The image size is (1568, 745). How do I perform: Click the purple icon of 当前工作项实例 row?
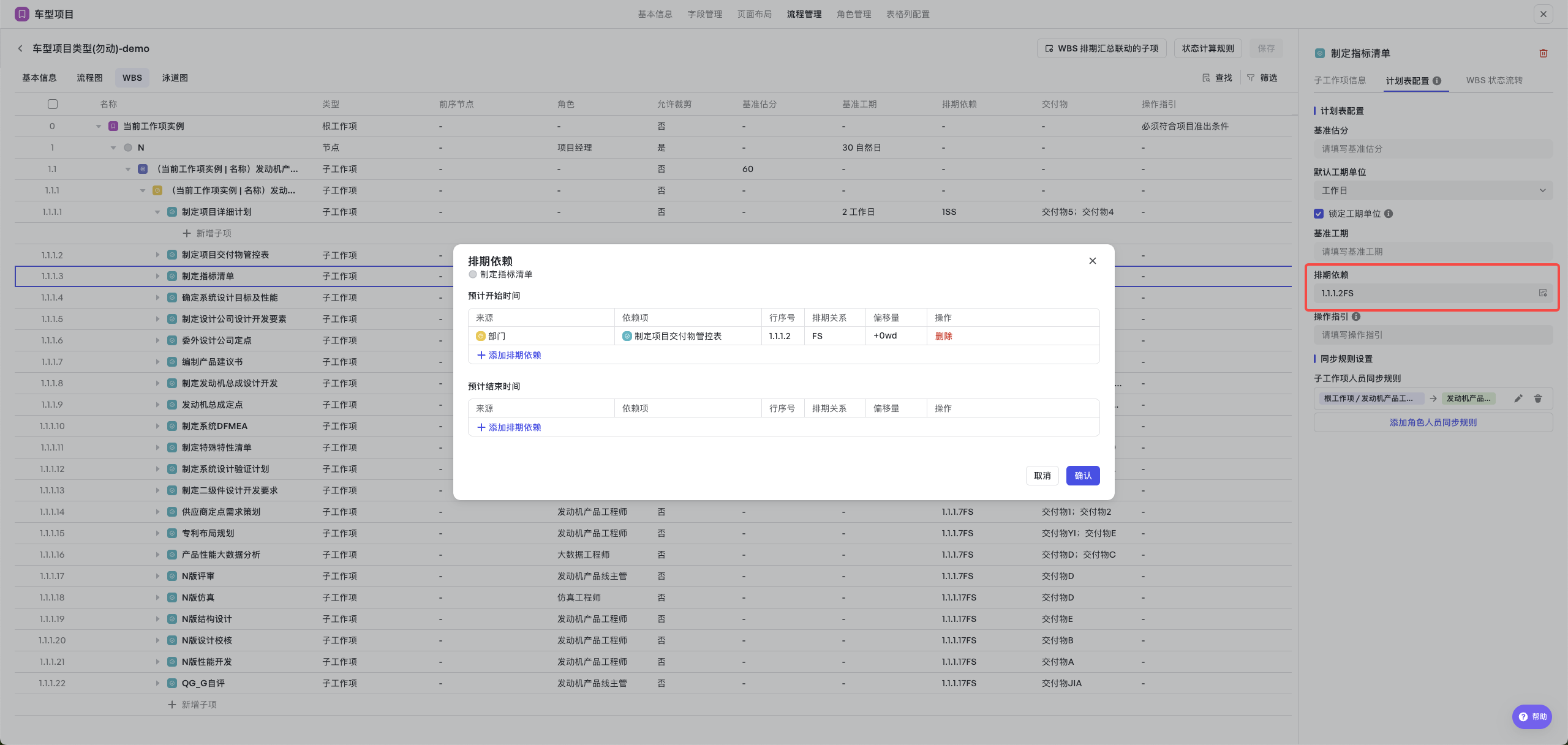pos(113,126)
